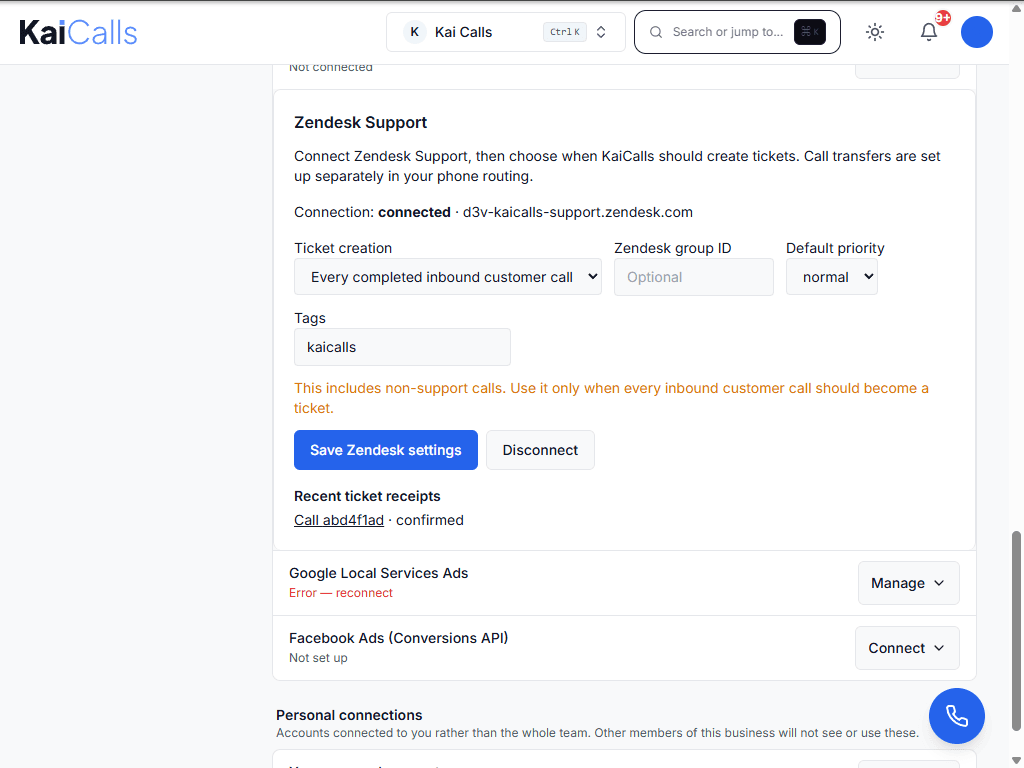Click the Zendesk group ID field
The height and width of the screenshot is (768, 1024).
[x=694, y=277]
